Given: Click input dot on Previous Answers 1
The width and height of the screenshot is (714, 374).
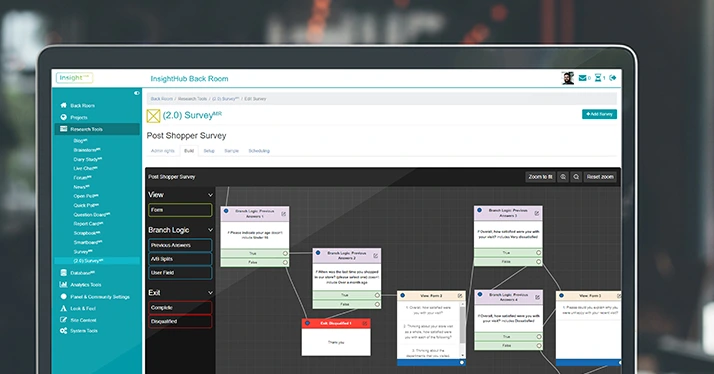Looking at the screenshot, I should tap(226, 211).
